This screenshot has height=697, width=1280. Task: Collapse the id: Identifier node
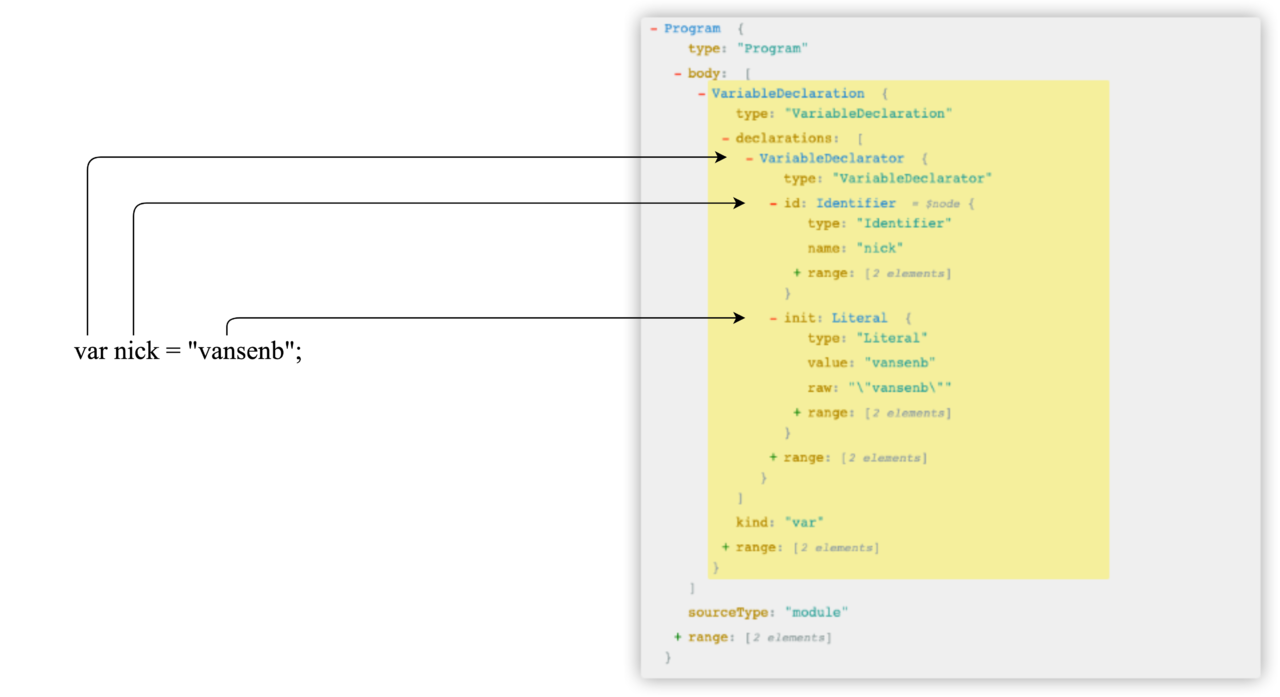click(774, 204)
